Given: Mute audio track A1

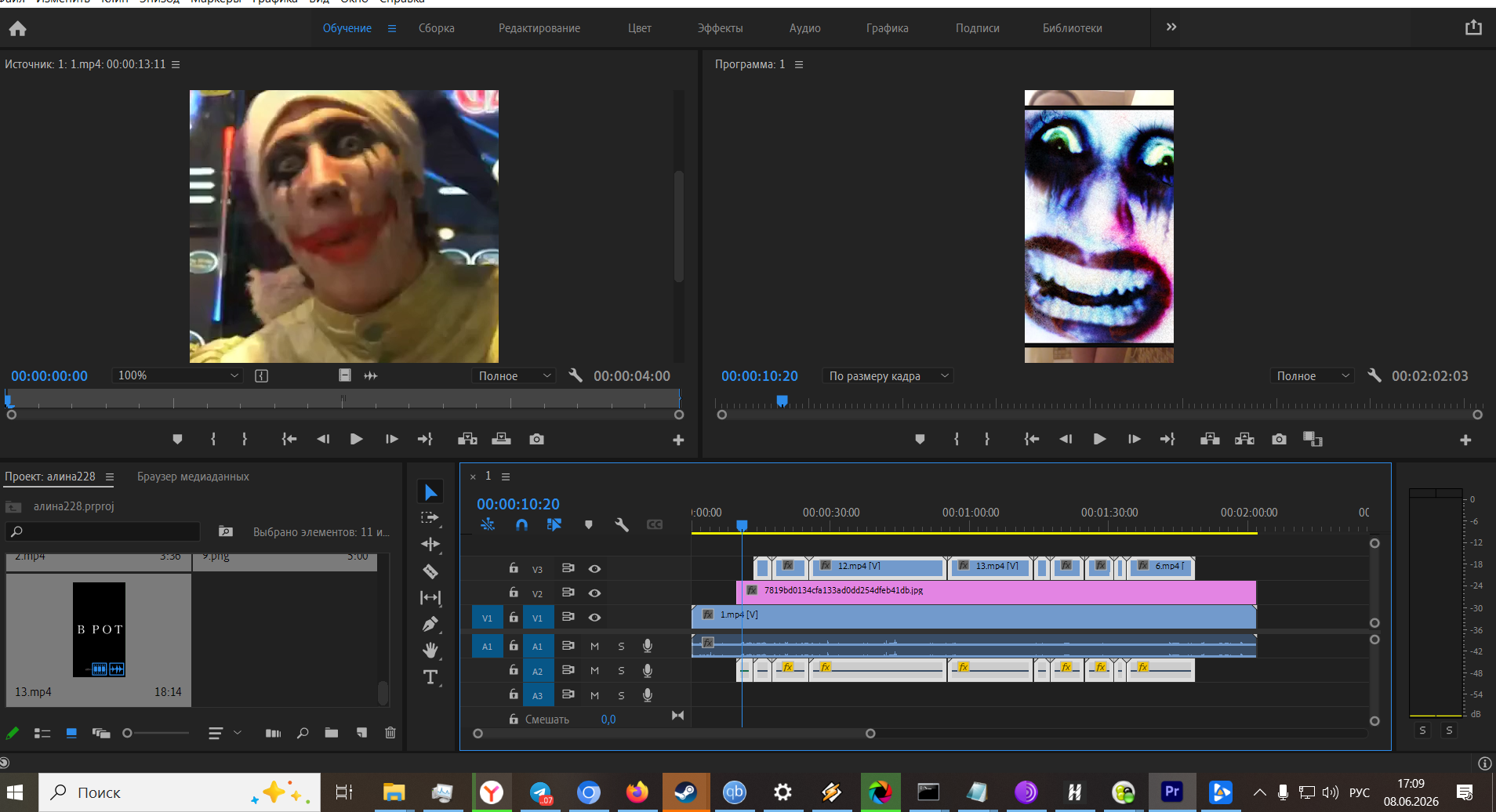Looking at the screenshot, I should click(x=594, y=647).
